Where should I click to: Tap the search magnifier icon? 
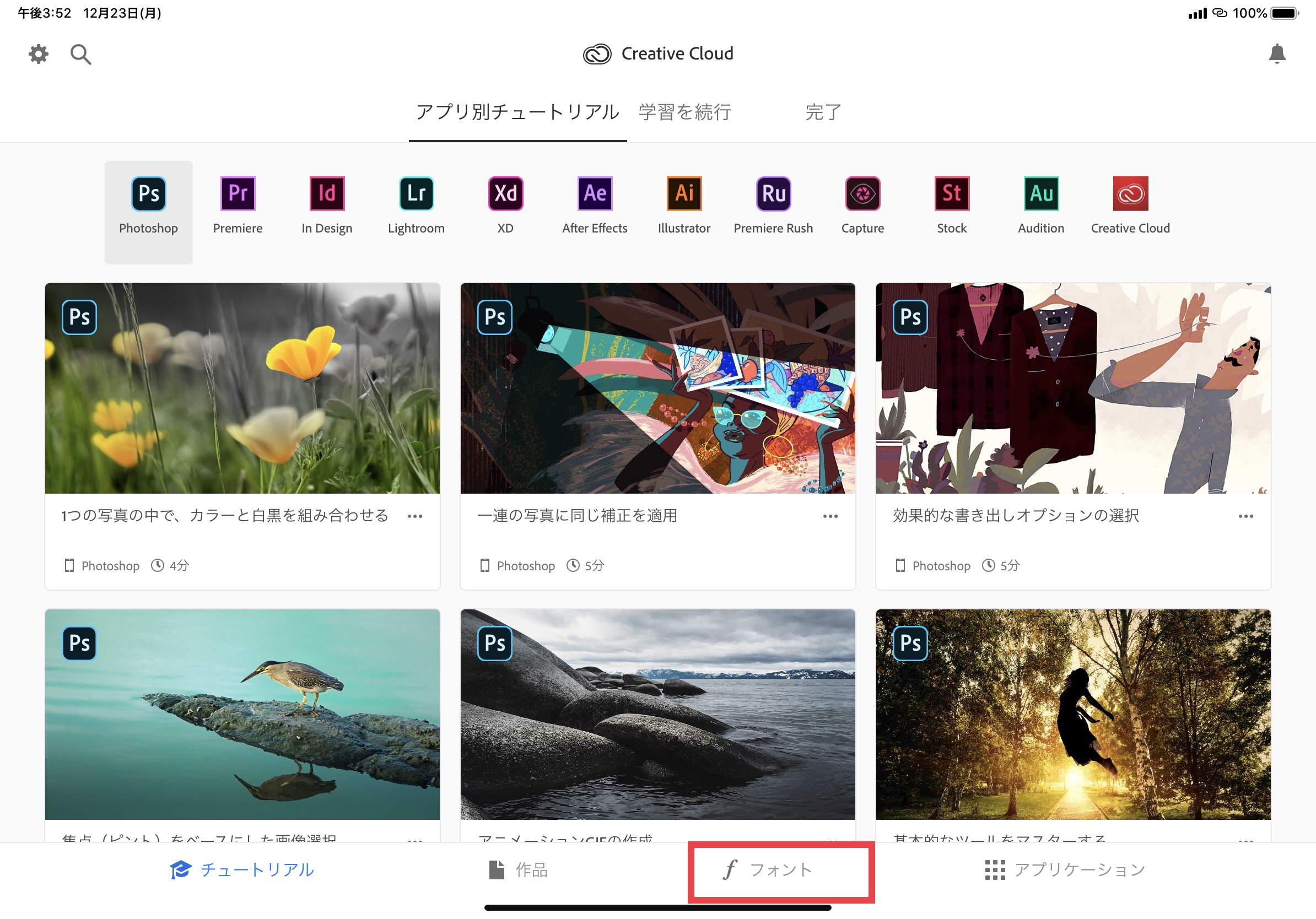(x=80, y=55)
